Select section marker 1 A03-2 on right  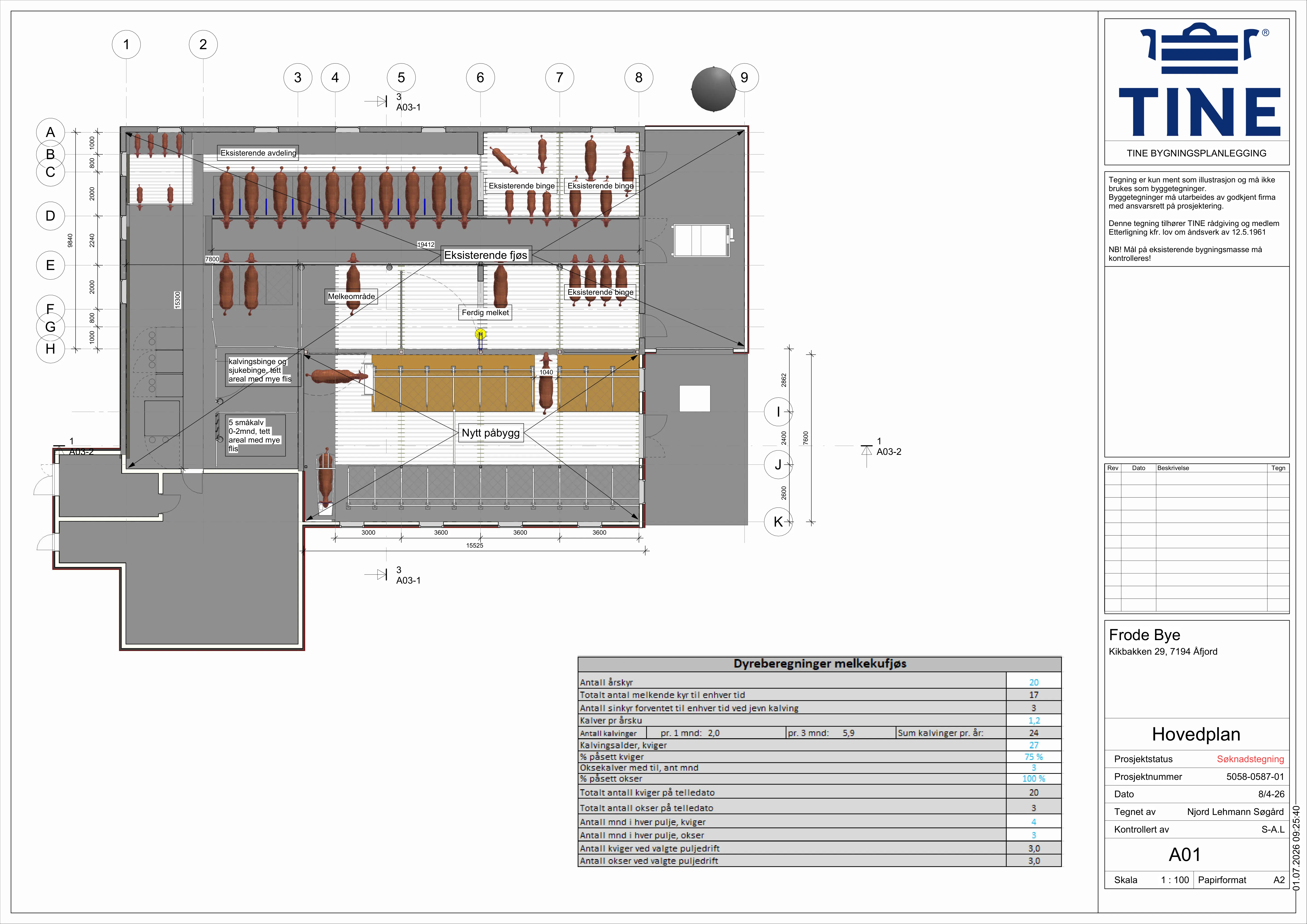tap(881, 447)
